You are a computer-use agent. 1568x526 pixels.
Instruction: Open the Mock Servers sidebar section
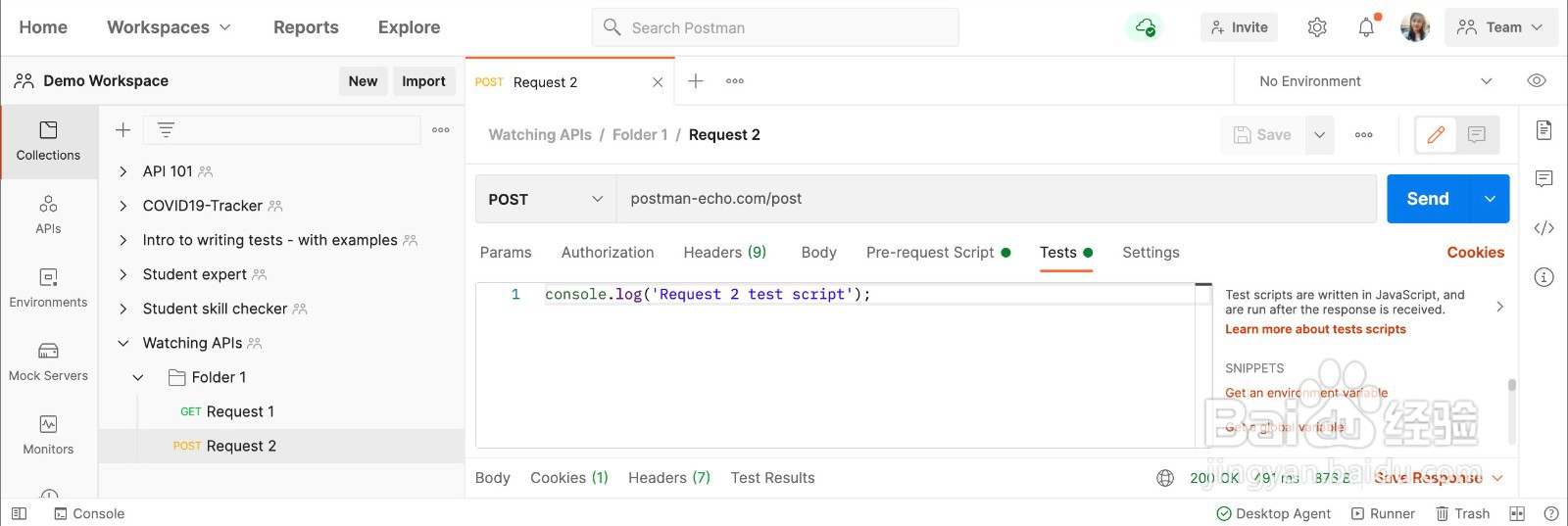[48, 361]
